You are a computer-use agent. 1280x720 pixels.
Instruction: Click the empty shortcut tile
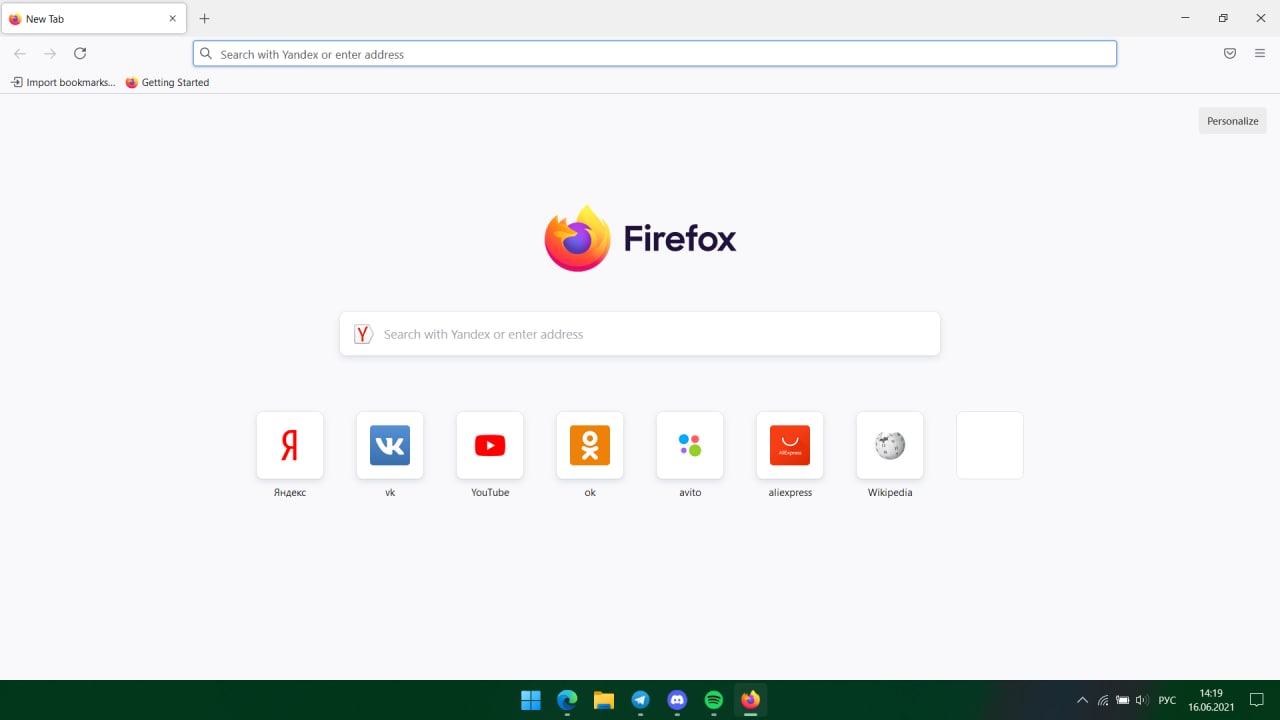990,445
